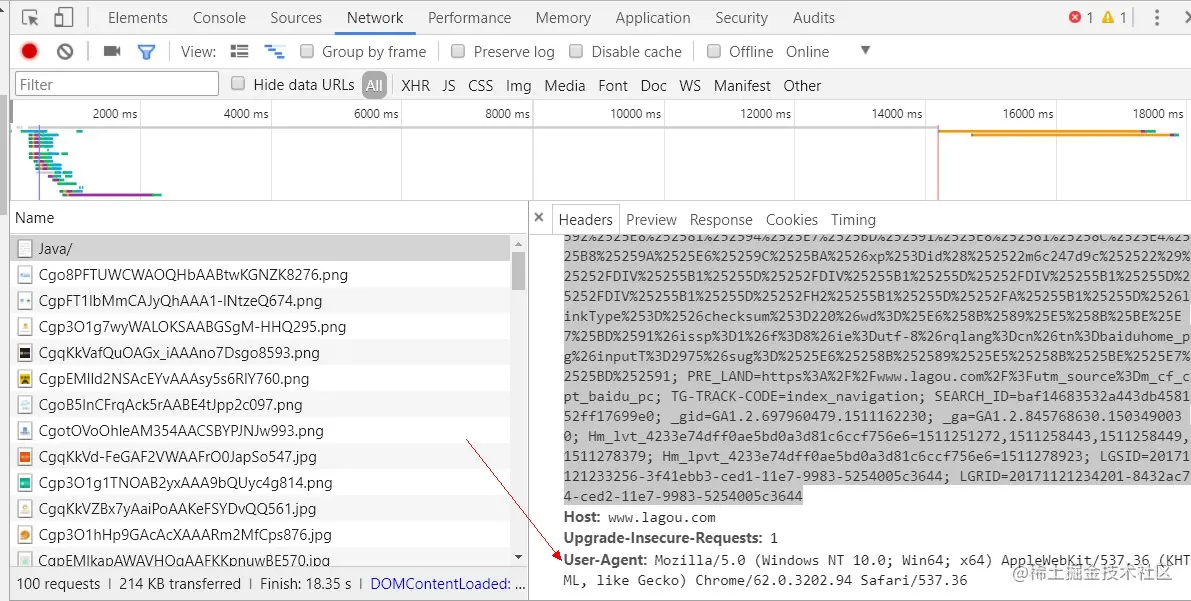This screenshot has width=1191, height=601.
Task: Select request CgpFT1lbMmCAJyQhAAA1-INtzeQ674.png
Action: pos(261,301)
